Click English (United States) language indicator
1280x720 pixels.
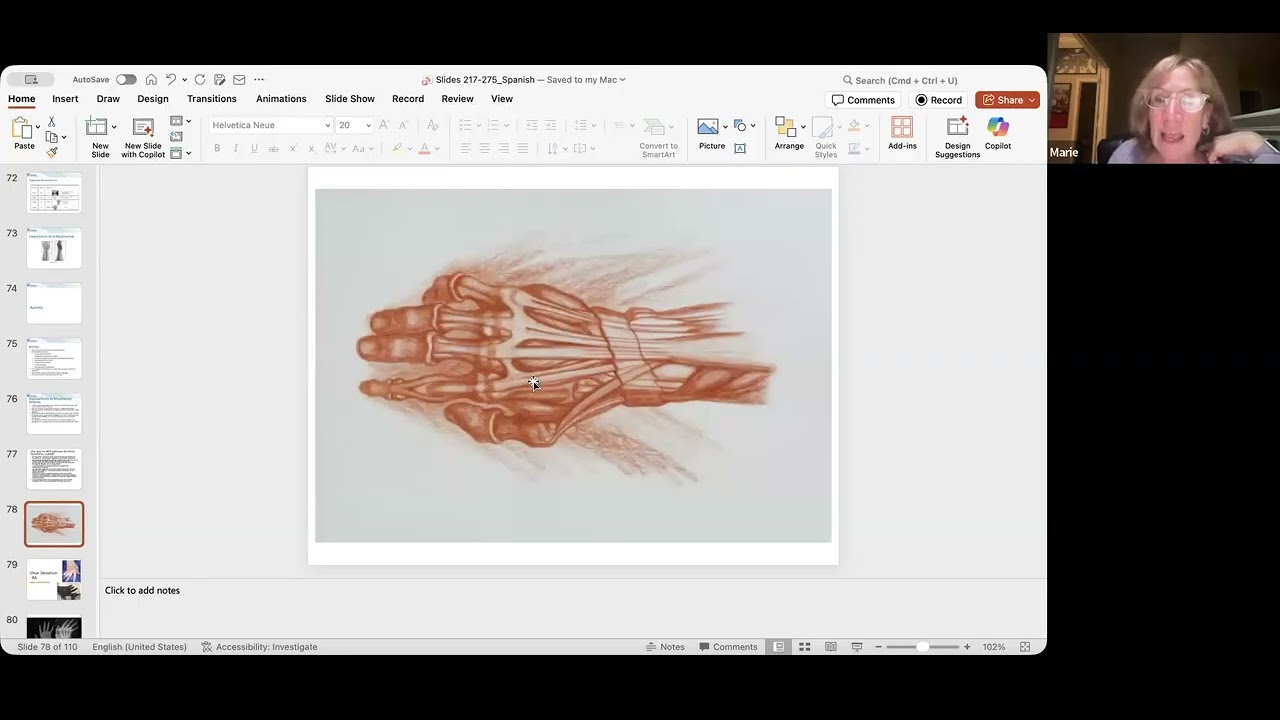[139, 647]
